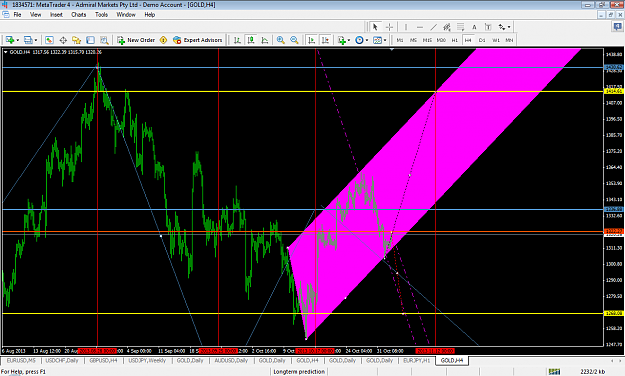Switch timeframe to M30
The height and width of the screenshot is (376, 625).
pos(441,40)
